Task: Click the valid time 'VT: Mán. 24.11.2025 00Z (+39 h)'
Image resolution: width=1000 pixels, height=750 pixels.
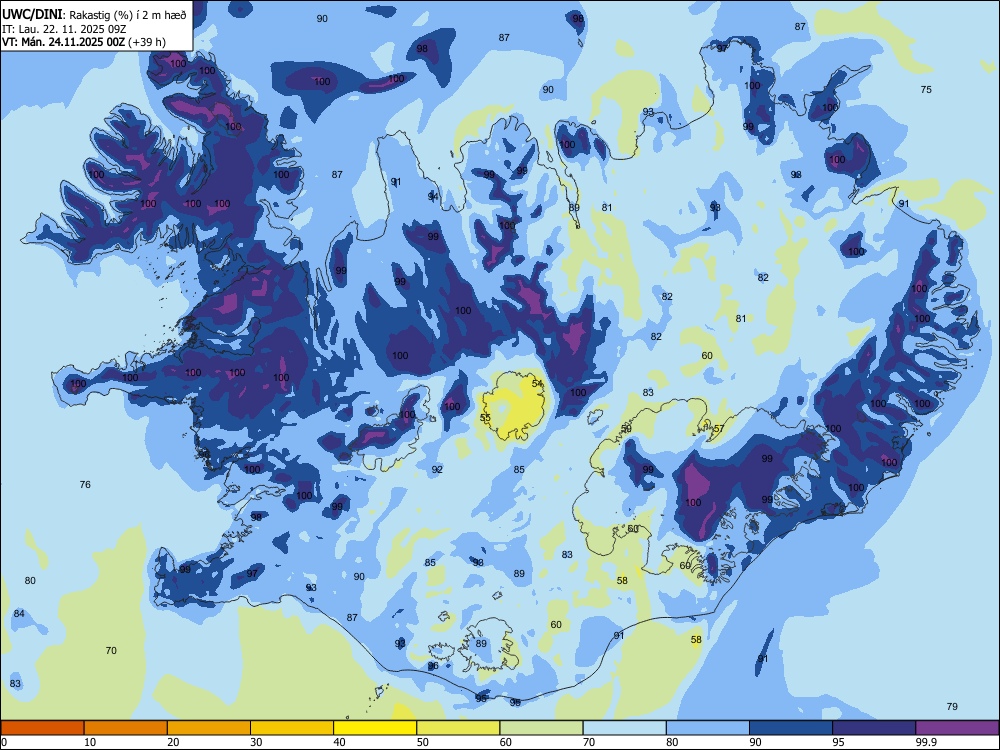Action: click(84, 42)
